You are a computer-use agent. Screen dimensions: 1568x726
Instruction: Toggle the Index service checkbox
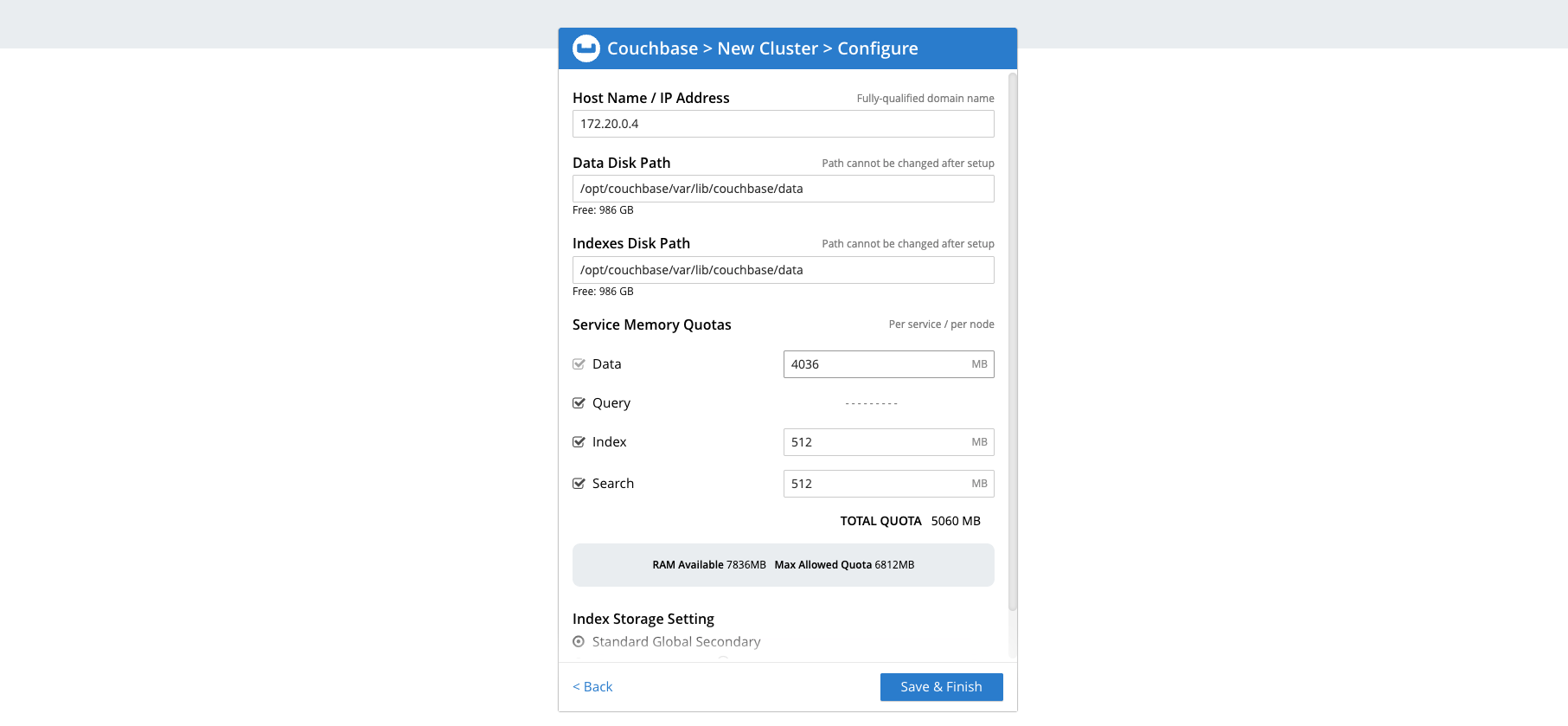pos(579,442)
